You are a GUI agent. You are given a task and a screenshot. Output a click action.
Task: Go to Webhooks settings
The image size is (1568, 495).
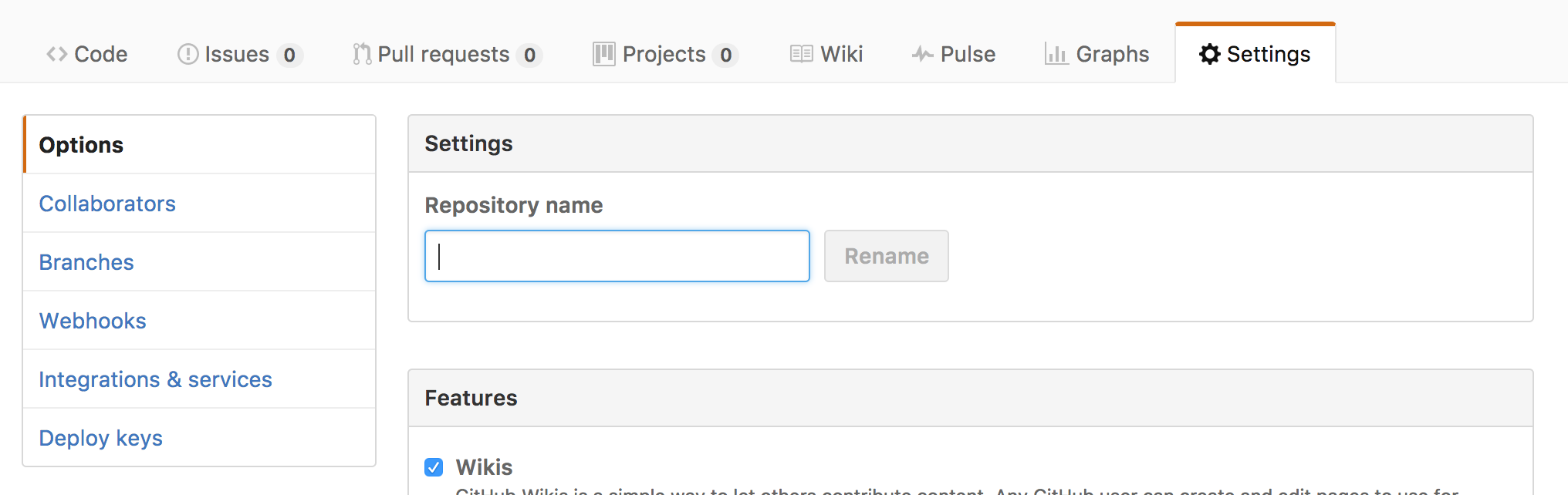click(199, 321)
